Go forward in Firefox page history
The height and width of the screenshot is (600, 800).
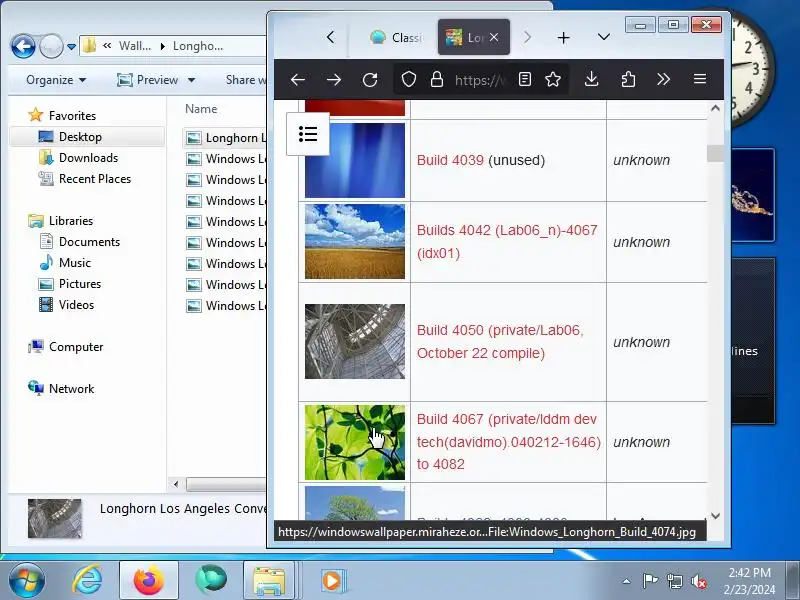click(334, 80)
